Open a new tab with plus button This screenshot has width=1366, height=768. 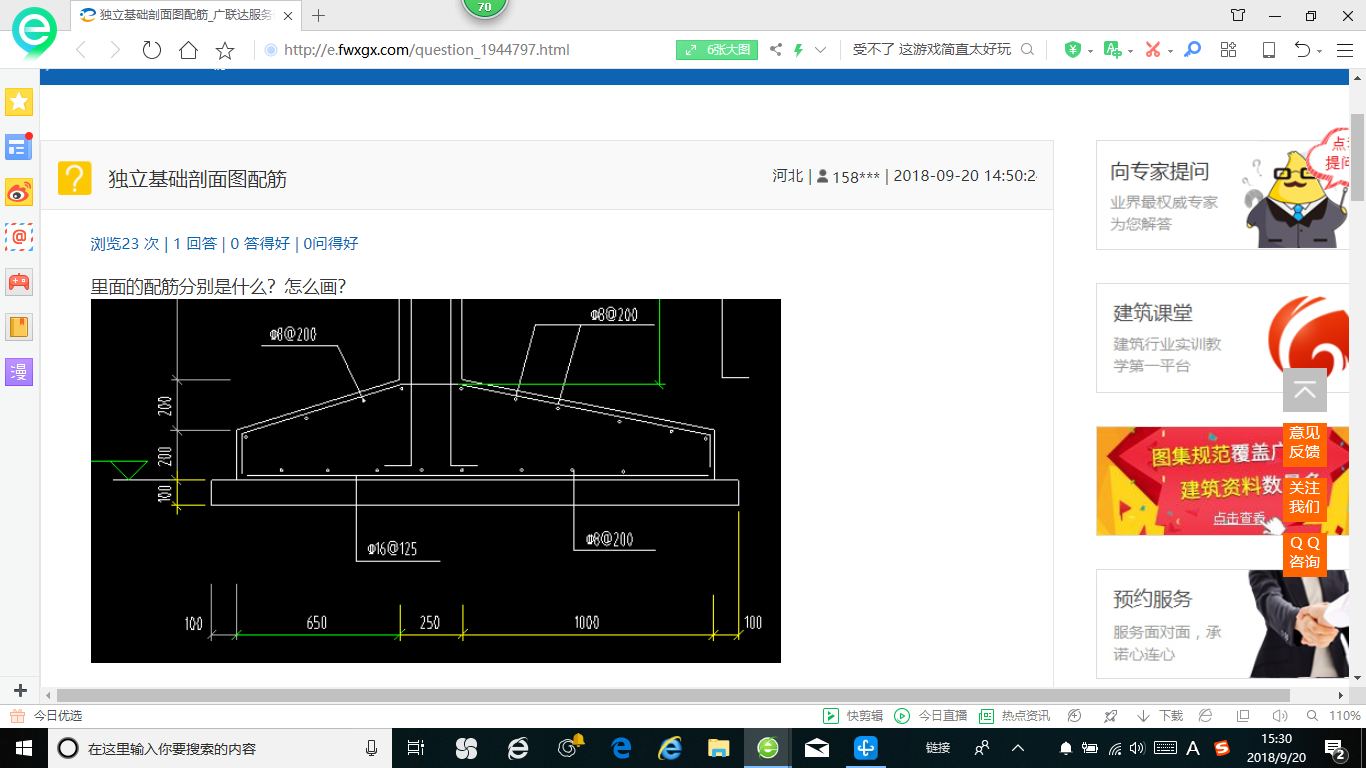point(319,15)
